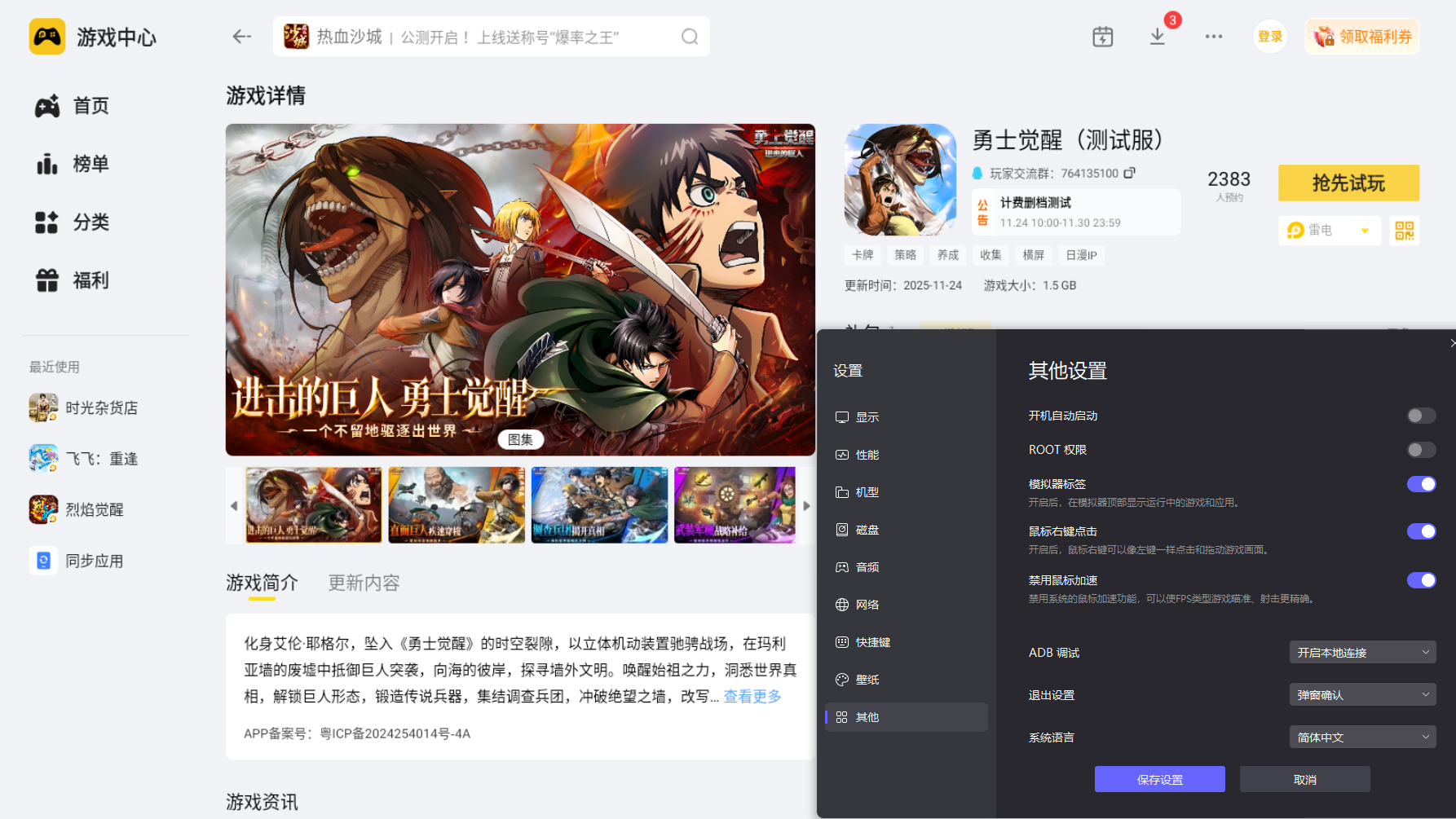
Task: Click the search magnifier icon
Action: [690, 37]
